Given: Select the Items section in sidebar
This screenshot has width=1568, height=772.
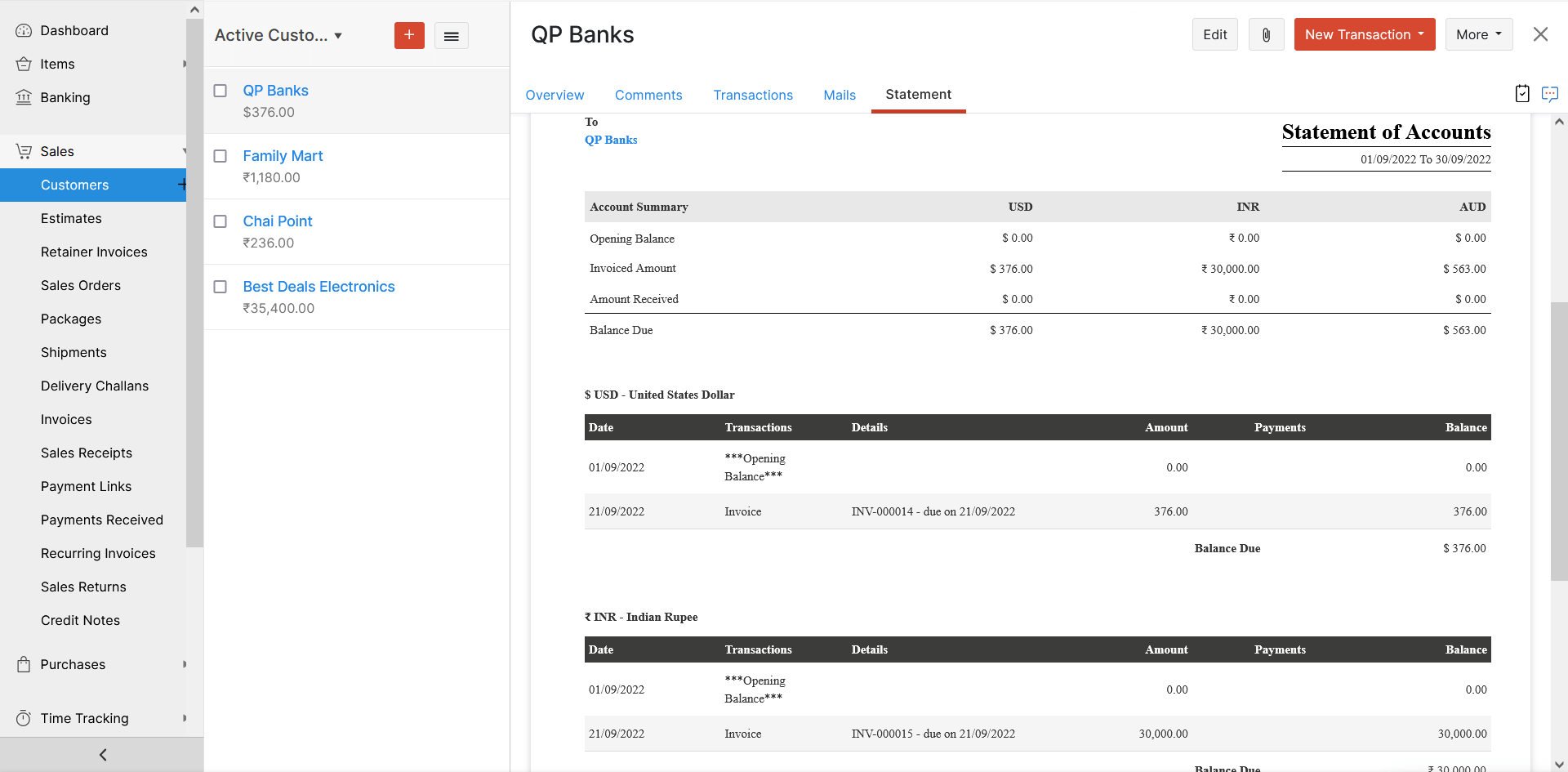Looking at the screenshot, I should tap(56, 64).
